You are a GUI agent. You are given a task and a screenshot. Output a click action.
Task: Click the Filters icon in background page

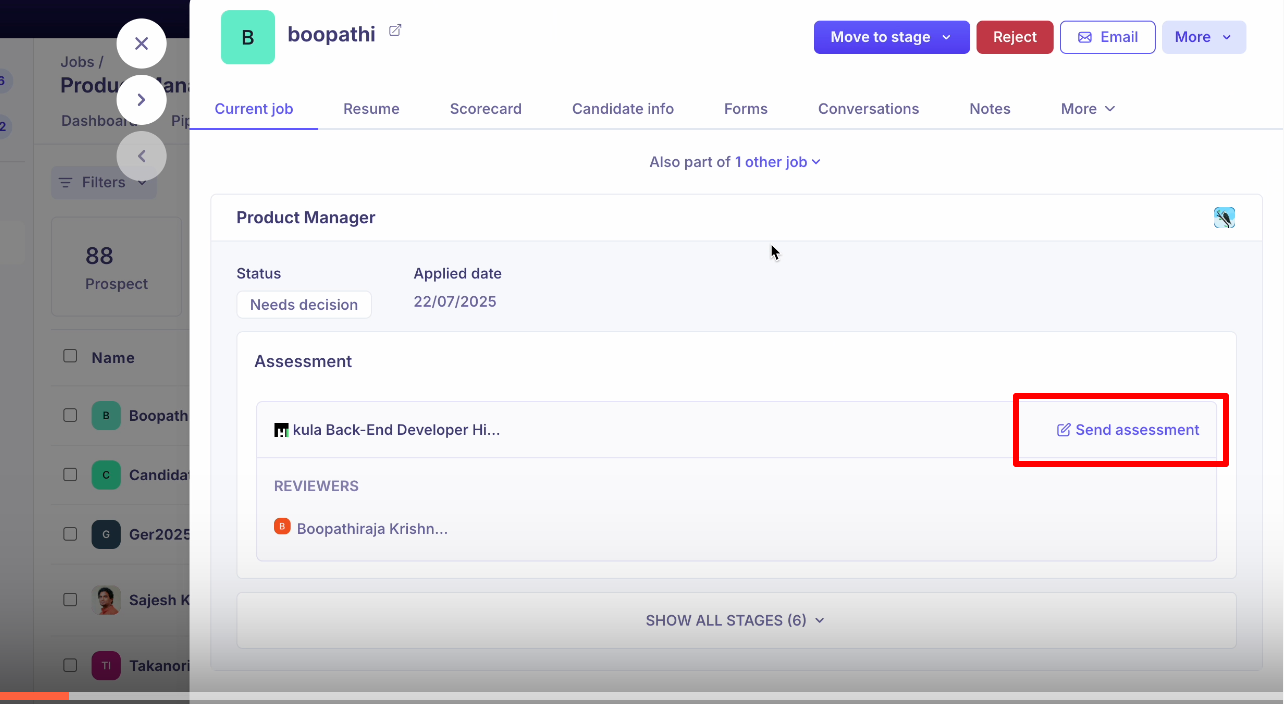[x=65, y=183]
